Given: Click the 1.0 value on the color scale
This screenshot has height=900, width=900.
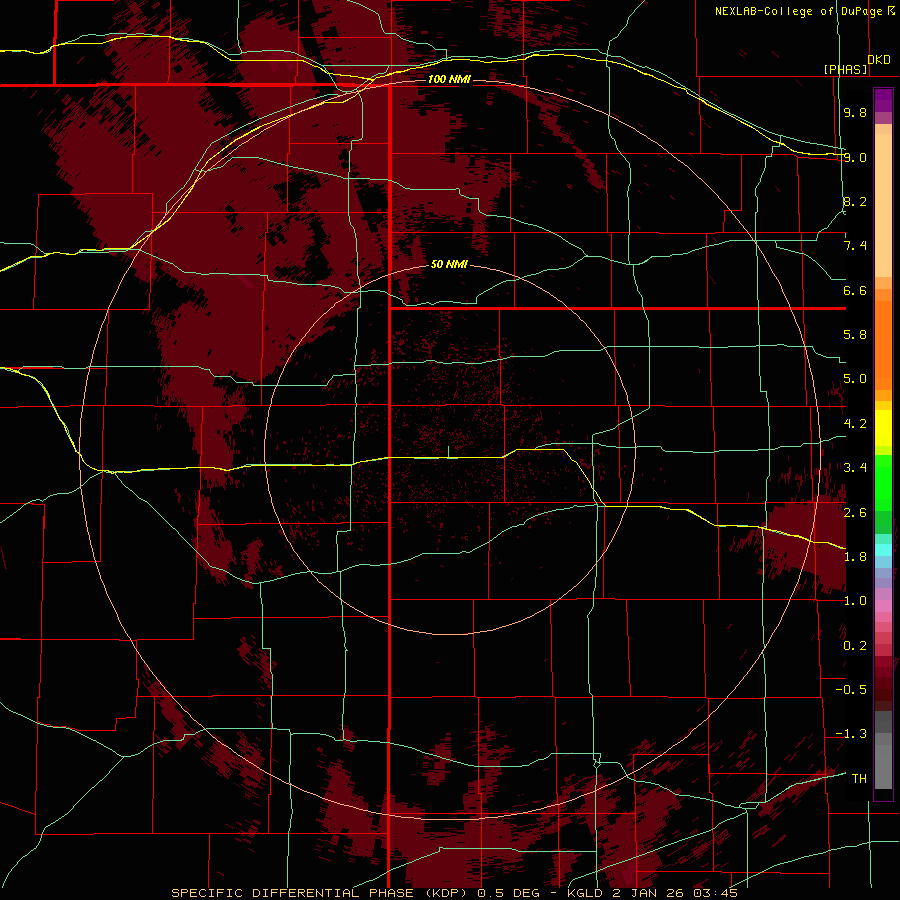Looking at the screenshot, I should tap(855, 601).
